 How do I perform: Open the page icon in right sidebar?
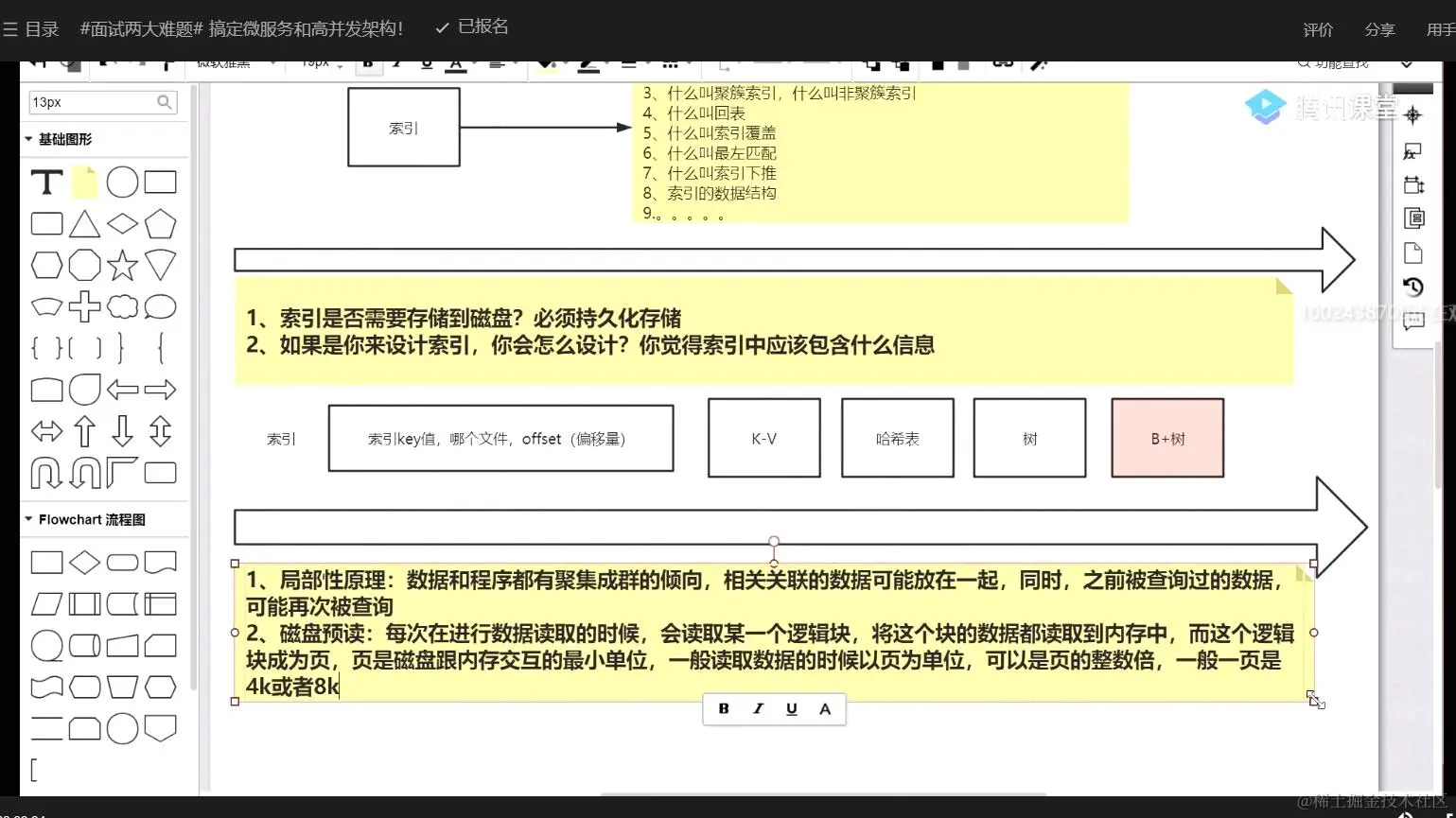(1413, 252)
